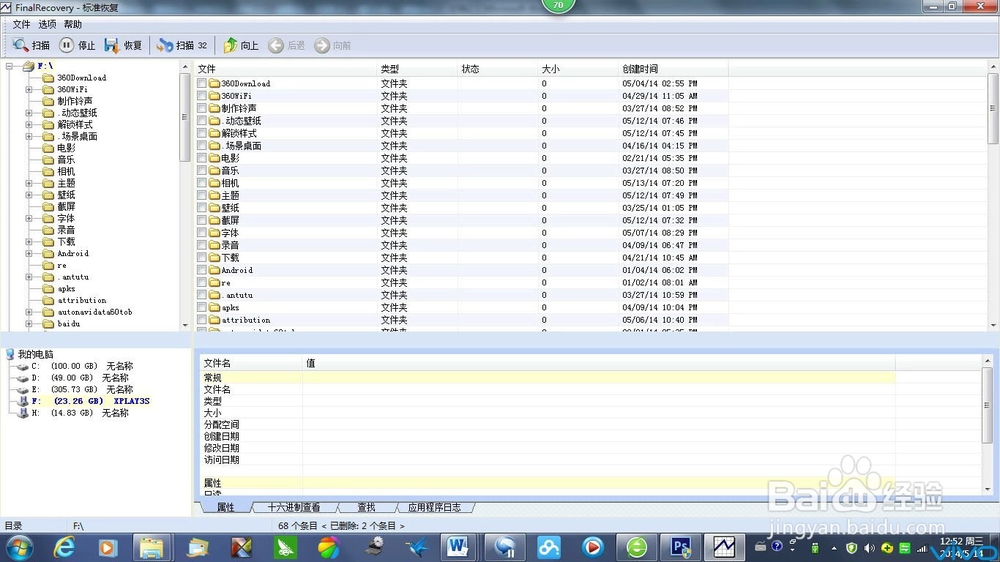Switch to the 应用程序日志 tab
Viewport: 1000px width, 562px height.
coord(434,507)
